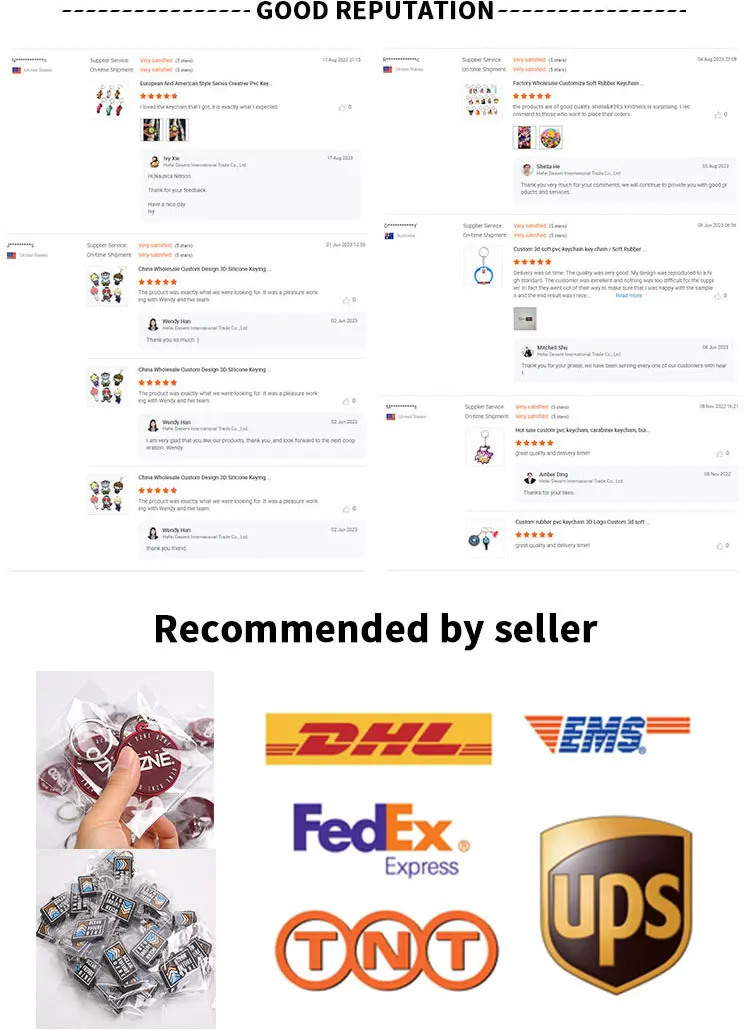The image size is (750, 1030).
Task: Click the FedEx Express logo
Action: point(382,840)
